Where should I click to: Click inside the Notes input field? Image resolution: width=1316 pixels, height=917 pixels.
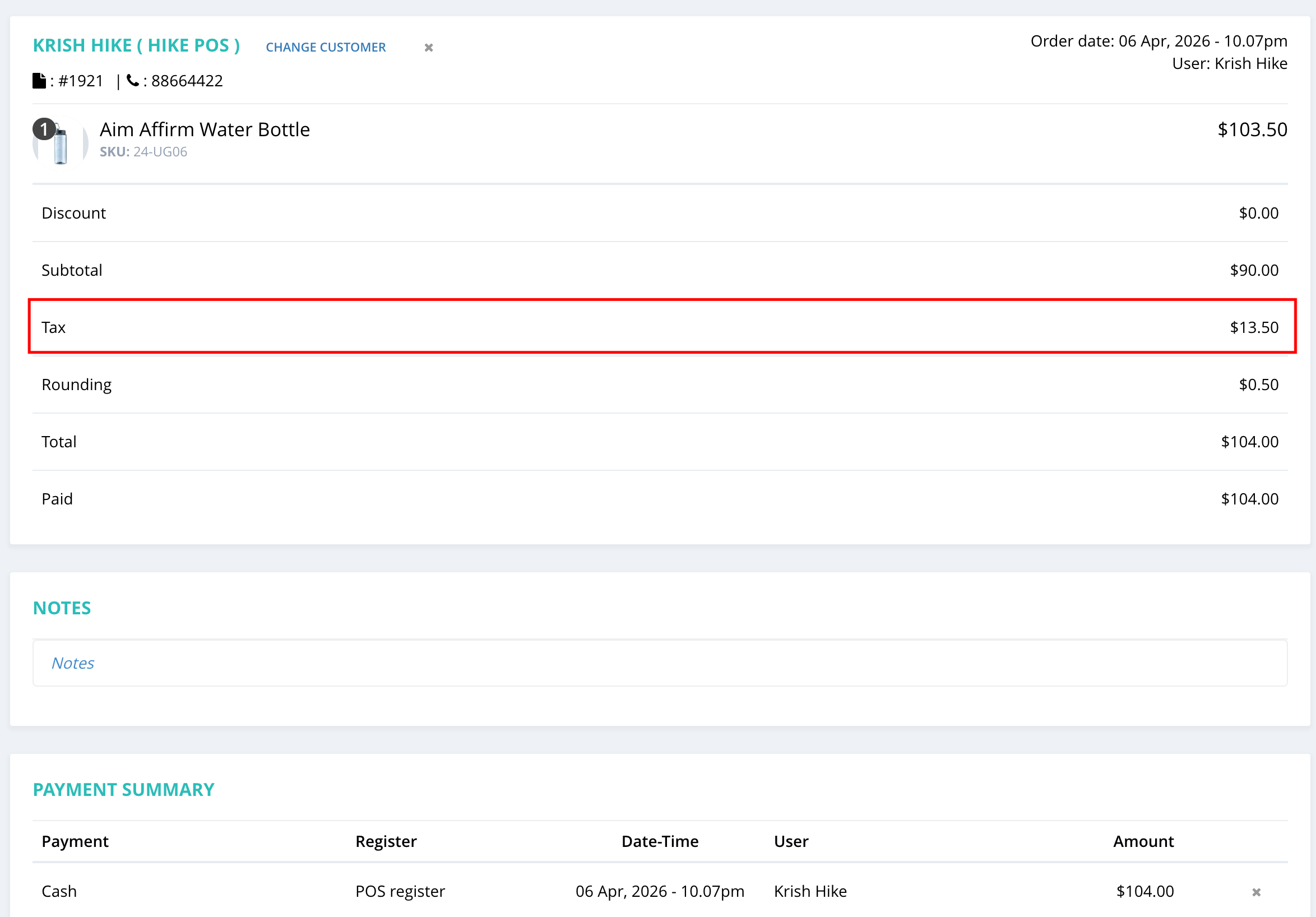659,663
